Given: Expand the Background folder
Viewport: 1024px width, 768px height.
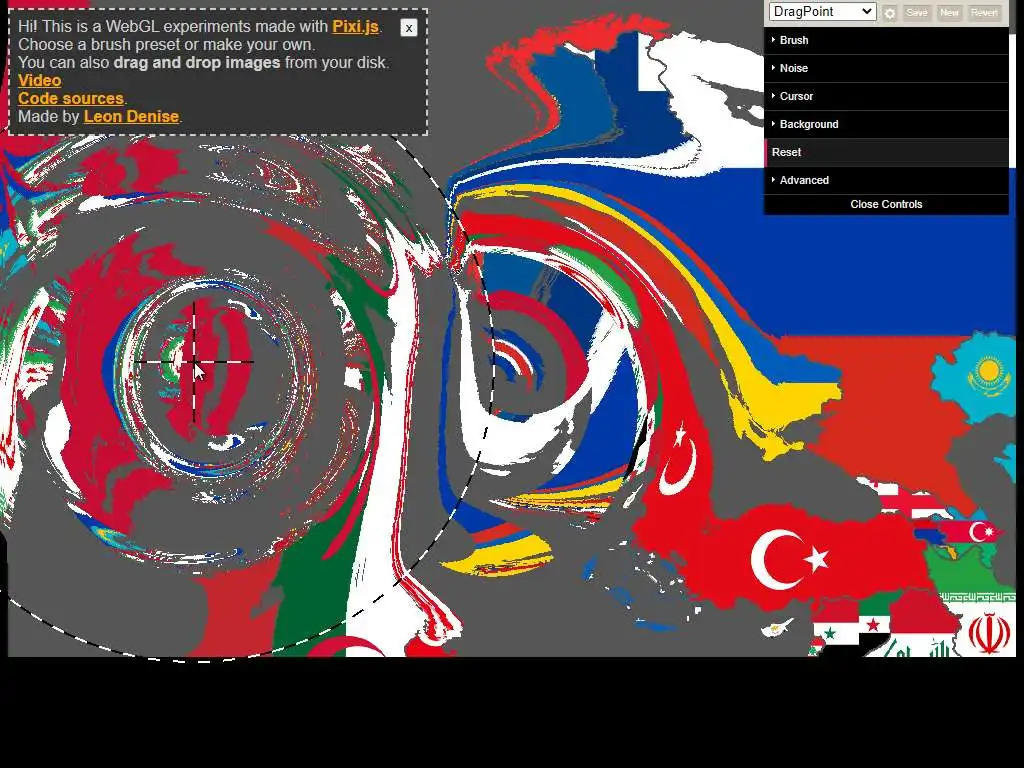Looking at the screenshot, I should coord(886,125).
